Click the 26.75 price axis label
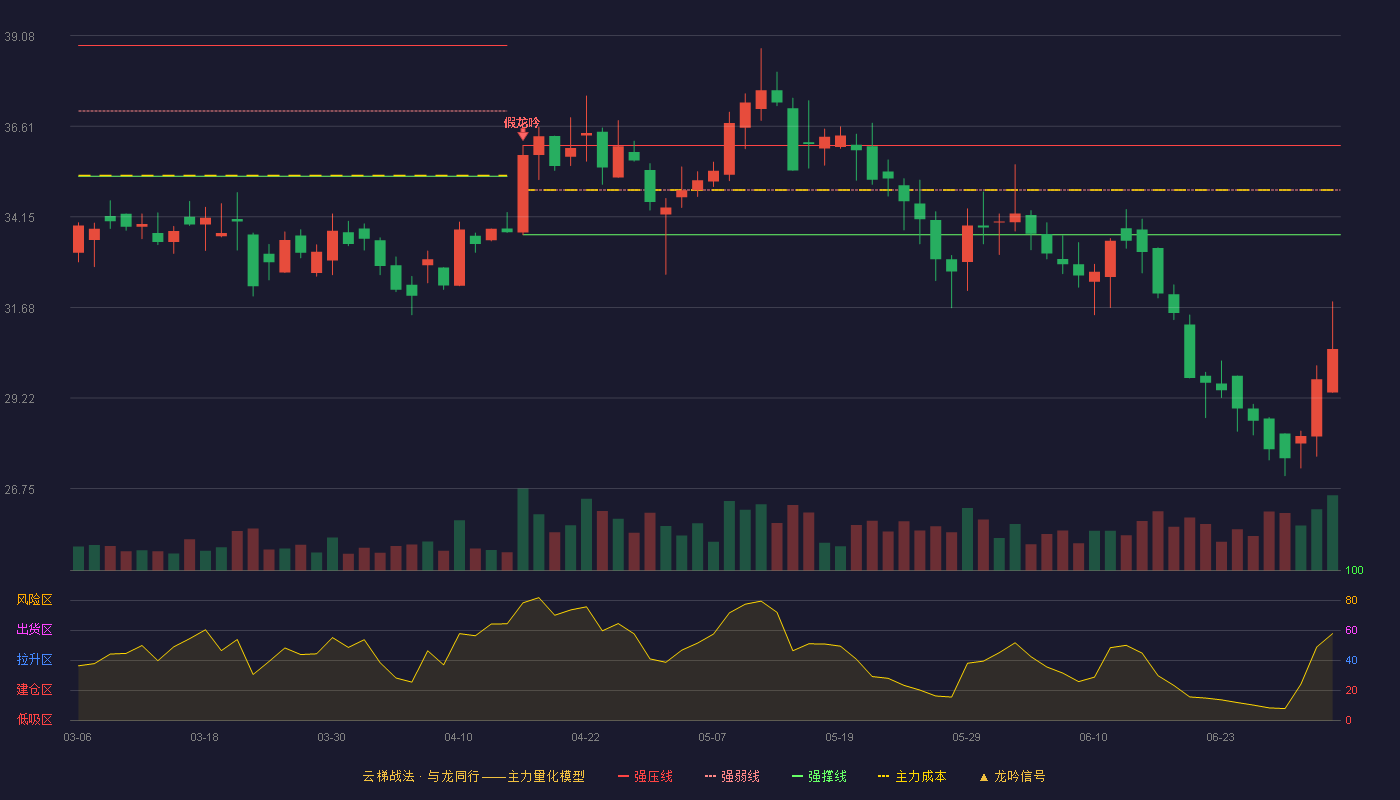Image resolution: width=1400 pixels, height=800 pixels. coord(19,489)
